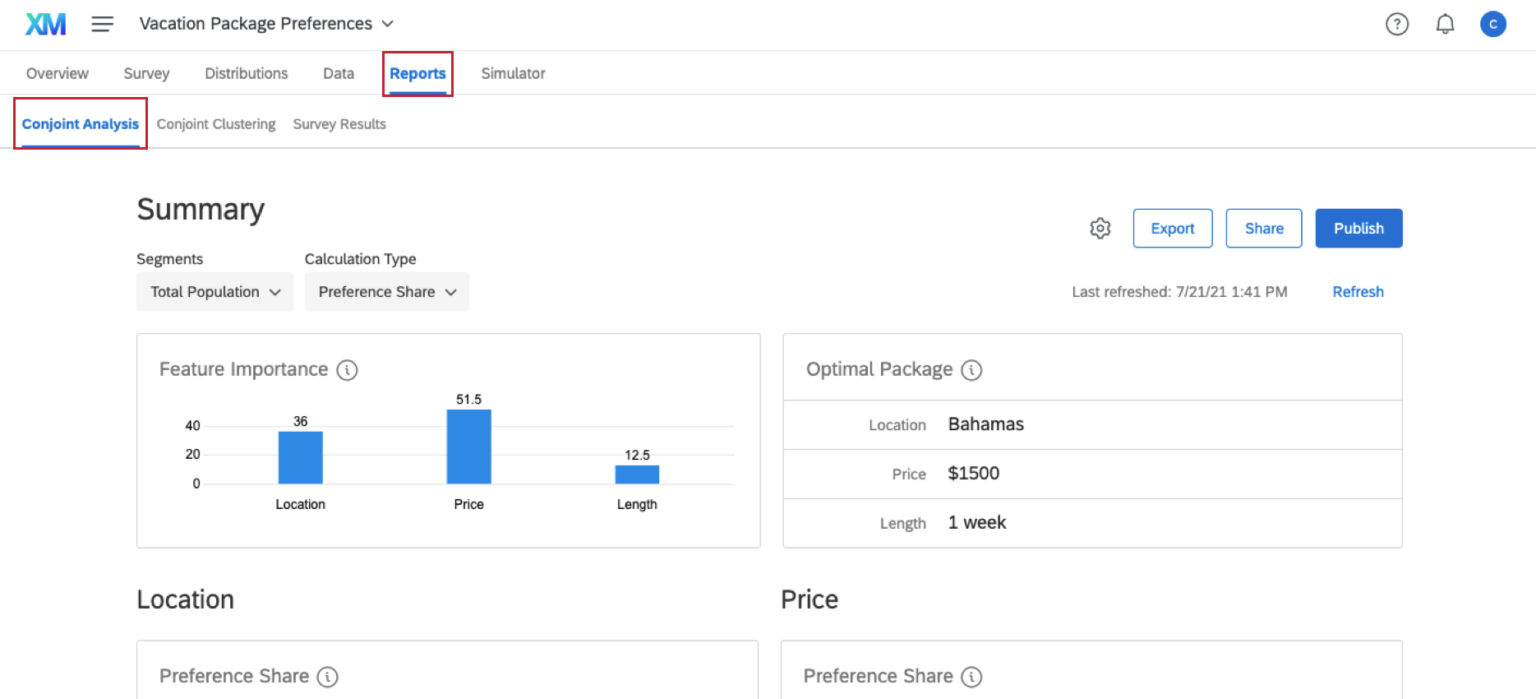Viewport: 1536px width, 699px height.
Task: Click the Feature Importance info icon
Action: point(347,369)
